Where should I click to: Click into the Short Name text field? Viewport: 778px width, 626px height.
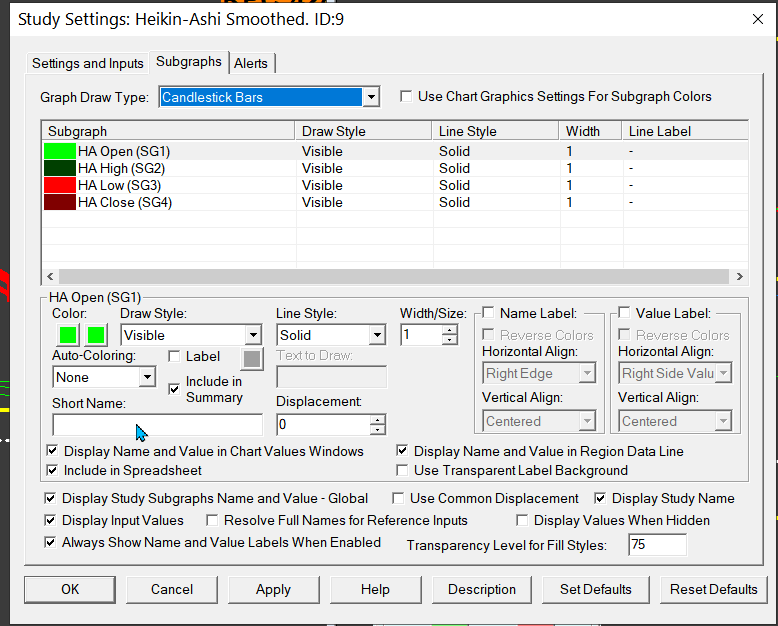[157, 425]
